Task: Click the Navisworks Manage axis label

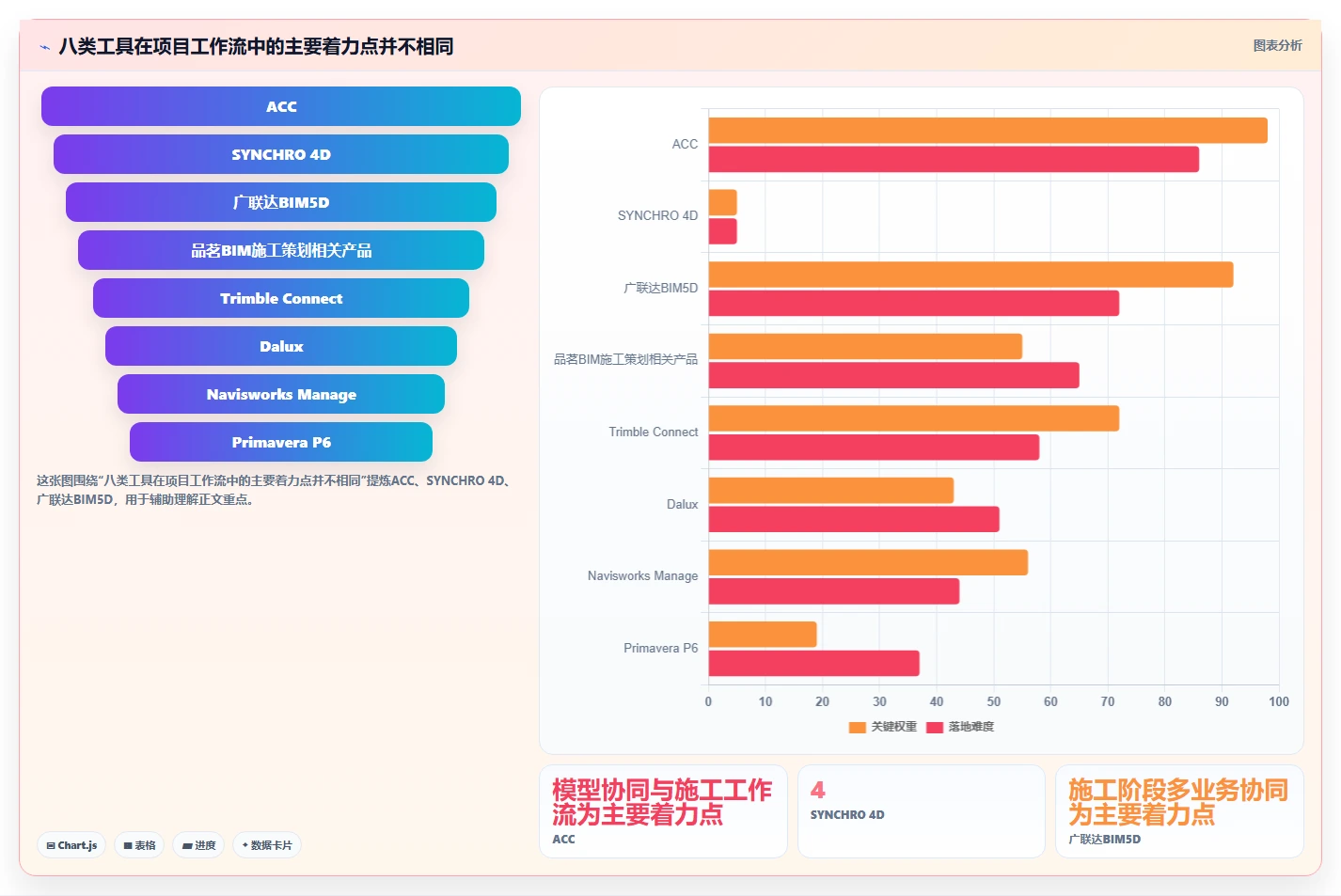Action: pyautogui.click(x=643, y=575)
